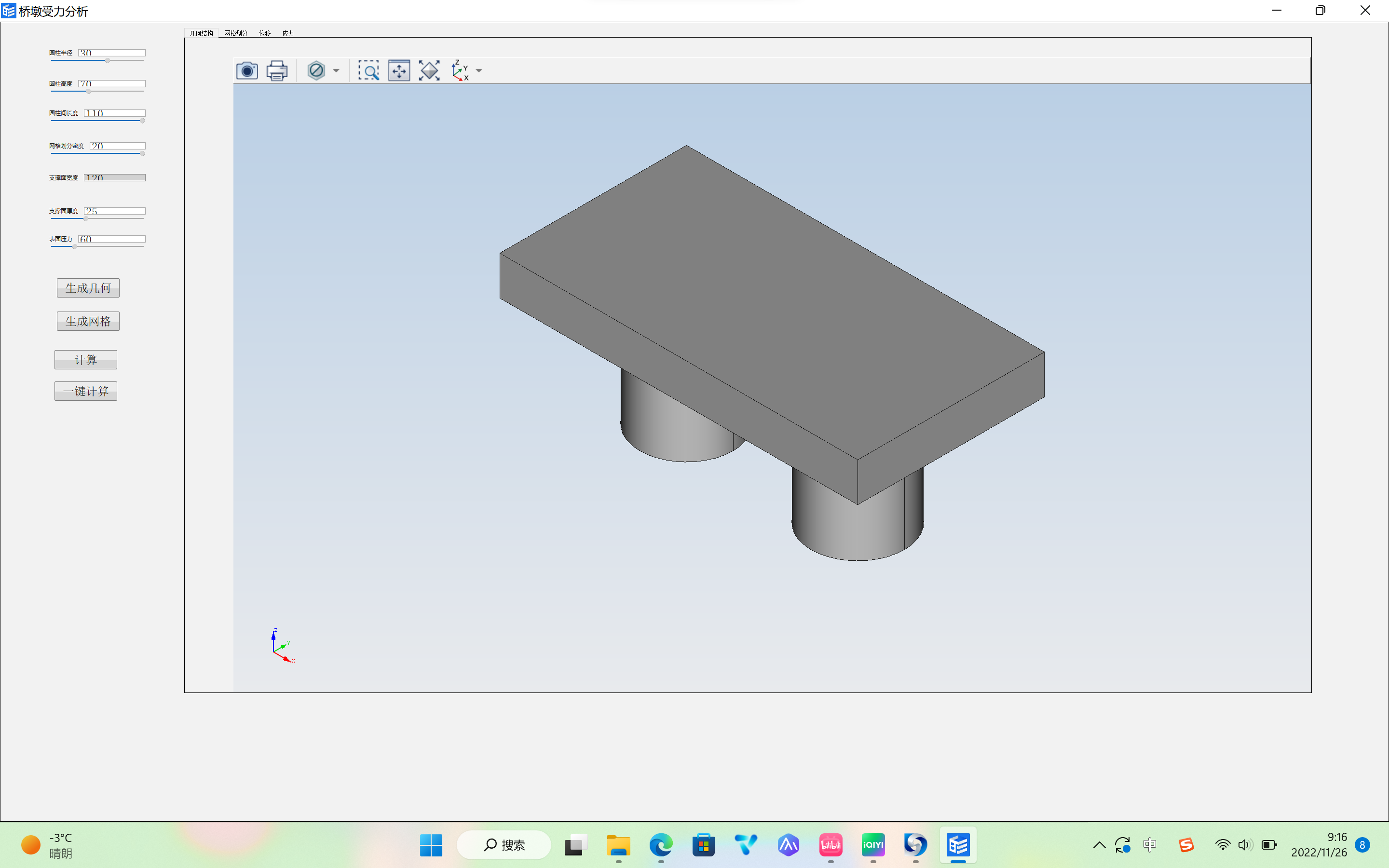Image resolution: width=1389 pixels, height=868 pixels.
Task: Click the rotation/settings gear icon
Action: tap(316, 70)
